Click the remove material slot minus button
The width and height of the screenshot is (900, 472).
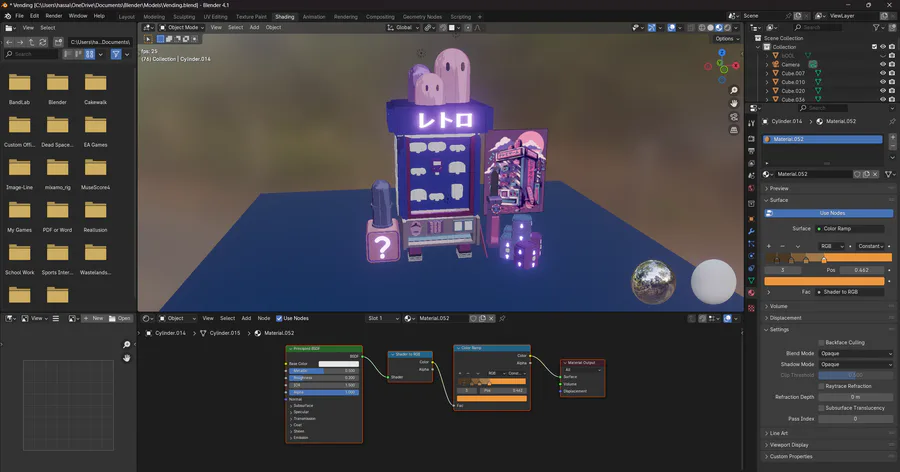click(893, 146)
